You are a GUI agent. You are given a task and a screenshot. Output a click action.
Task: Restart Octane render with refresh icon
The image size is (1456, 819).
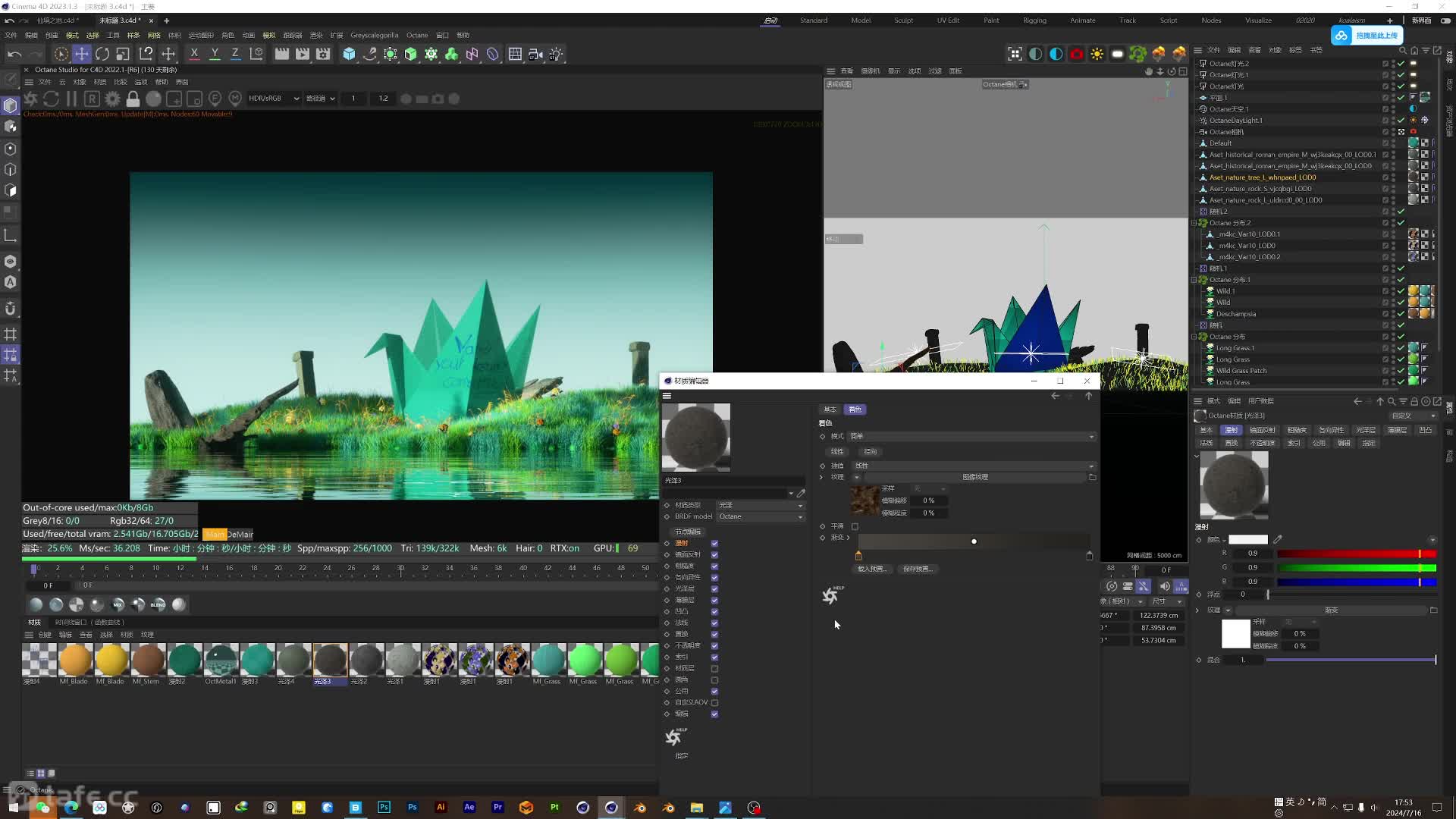pyautogui.click(x=51, y=99)
